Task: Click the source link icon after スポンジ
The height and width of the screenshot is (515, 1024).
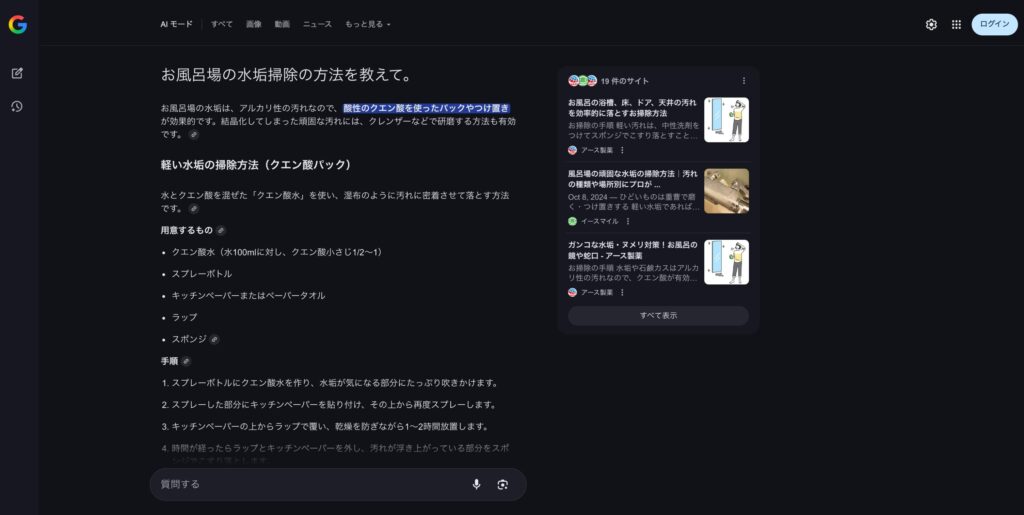Action: click(x=214, y=339)
